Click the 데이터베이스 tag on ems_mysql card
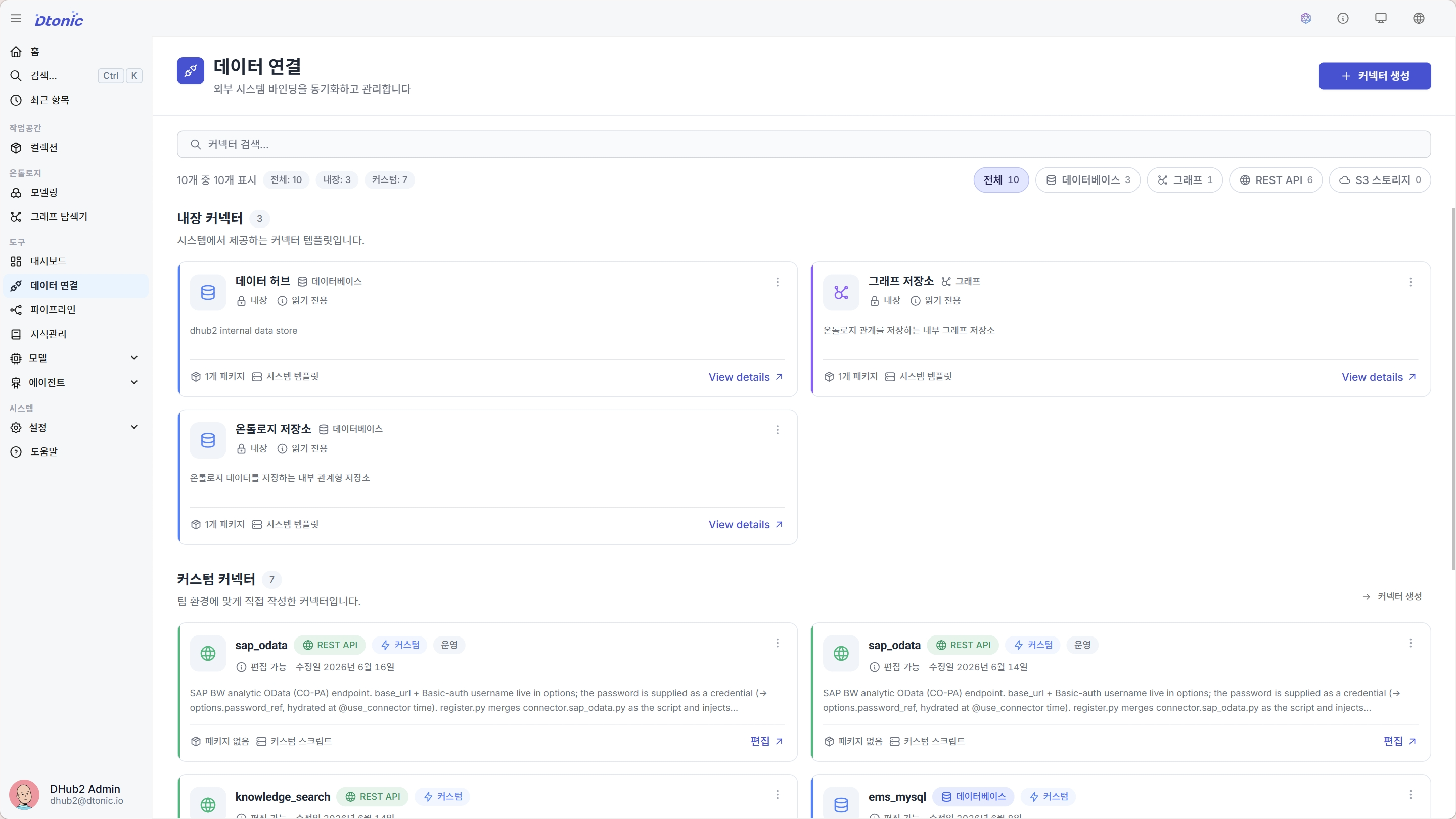This screenshot has width=1456, height=819. click(973, 797)
